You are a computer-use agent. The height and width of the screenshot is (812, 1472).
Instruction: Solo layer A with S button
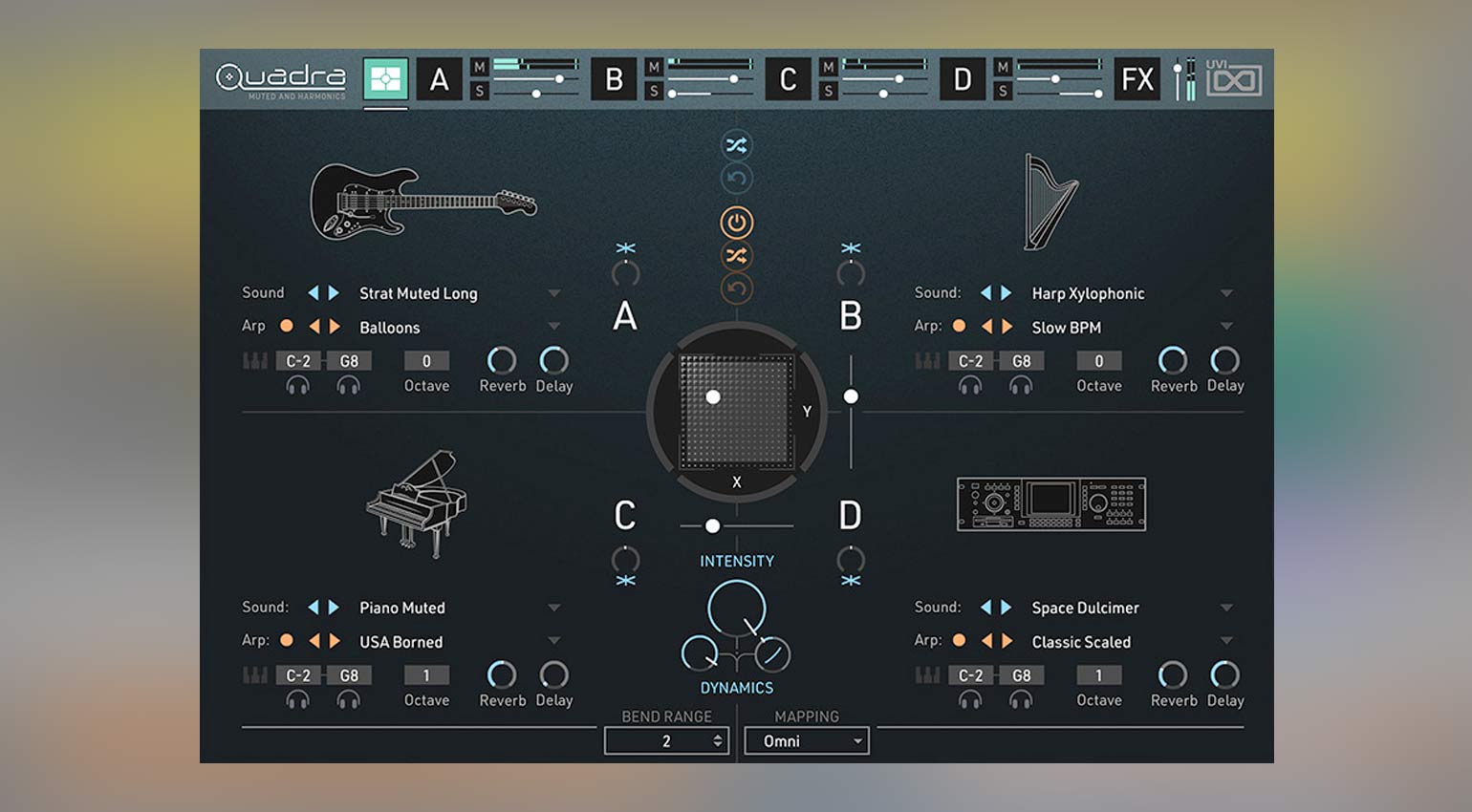coord(480,91)
